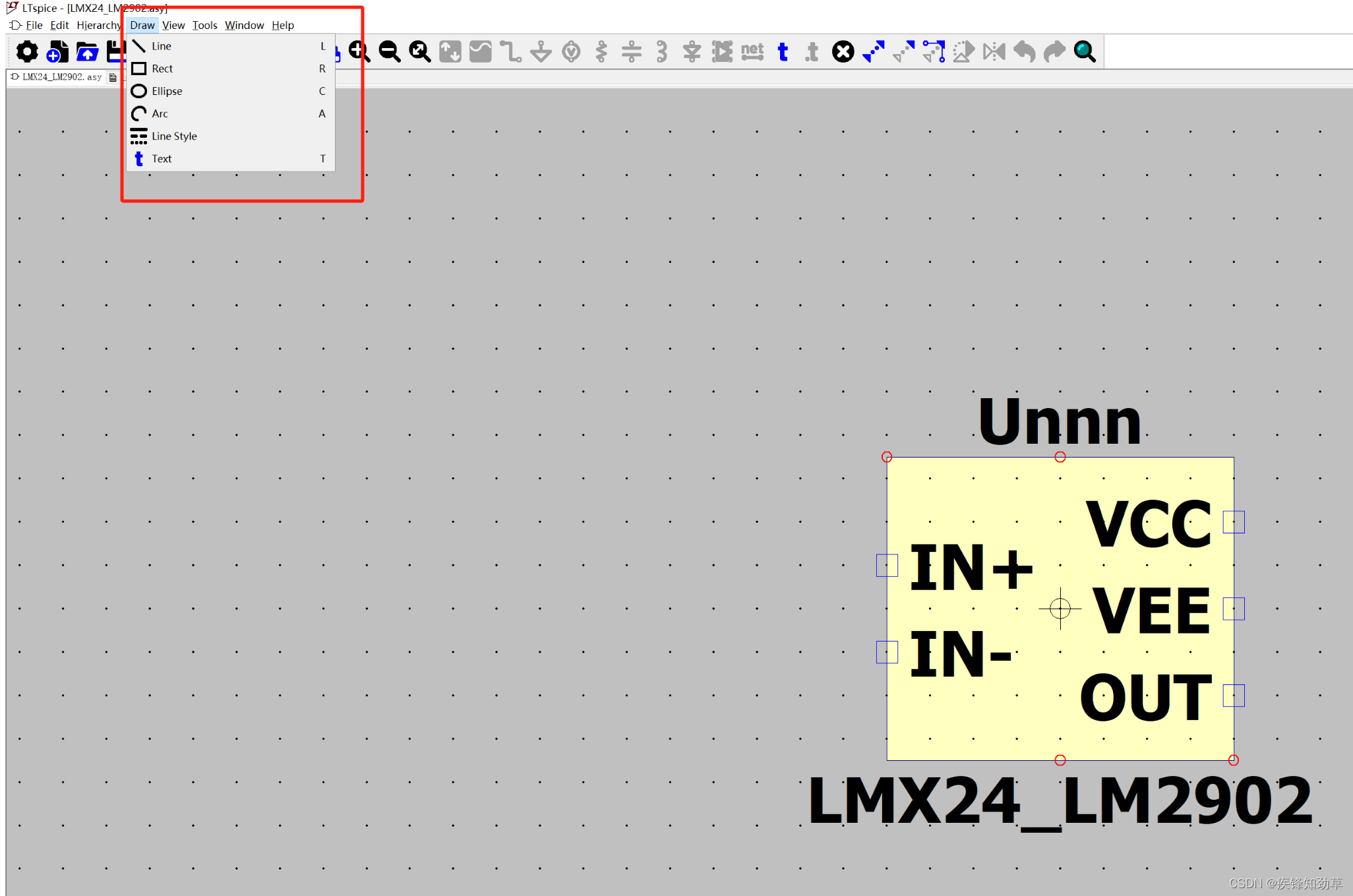Click the zoom out magnifier icon
This screenshot has width=1353, height=896.
(x=390, y=51)
